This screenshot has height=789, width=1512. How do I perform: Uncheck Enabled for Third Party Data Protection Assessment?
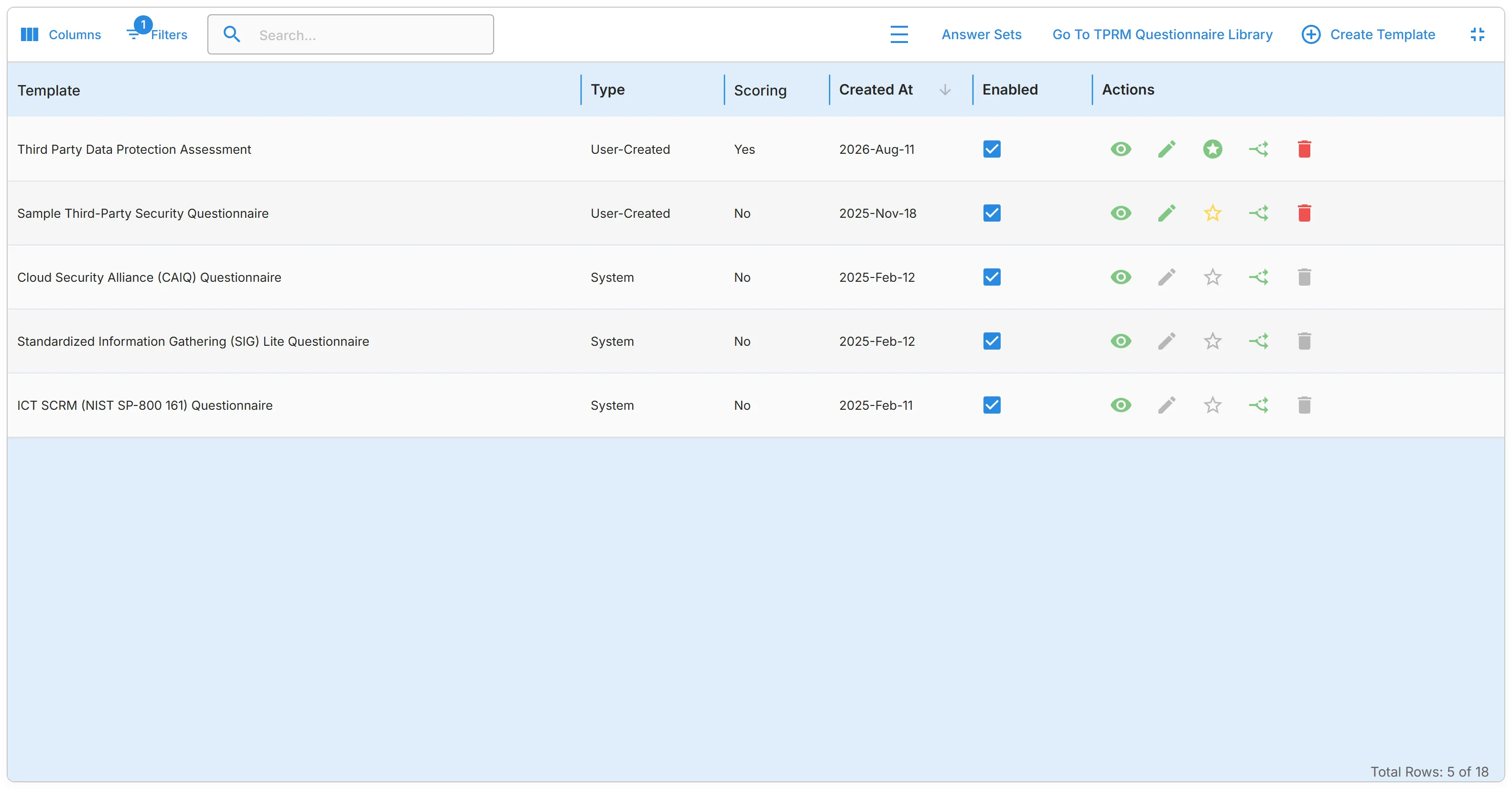pos(992,149)
